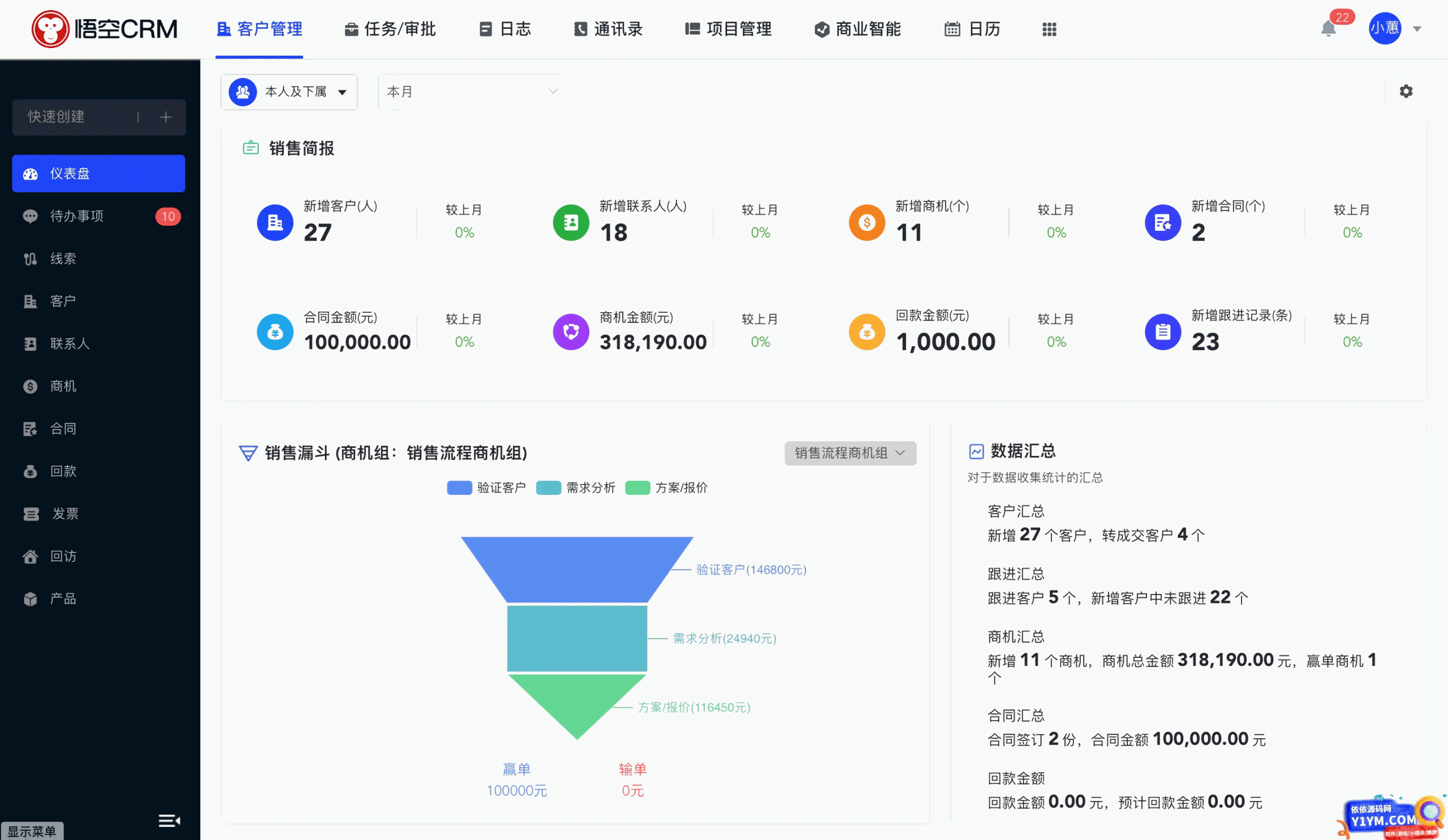Screen dimensions: 1448x840
Task: Open 待办事项 with badge 10
Action: (98, 216)
